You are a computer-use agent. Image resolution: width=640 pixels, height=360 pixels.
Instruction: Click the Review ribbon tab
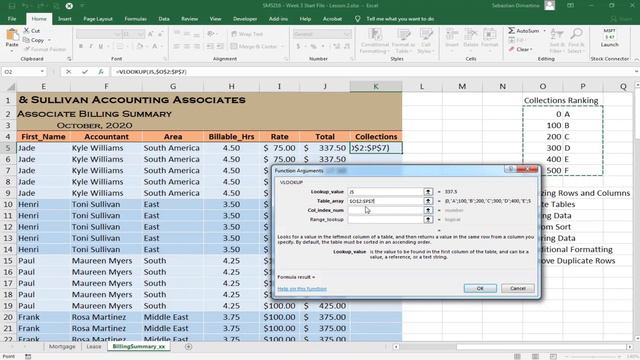pos(189,19)
